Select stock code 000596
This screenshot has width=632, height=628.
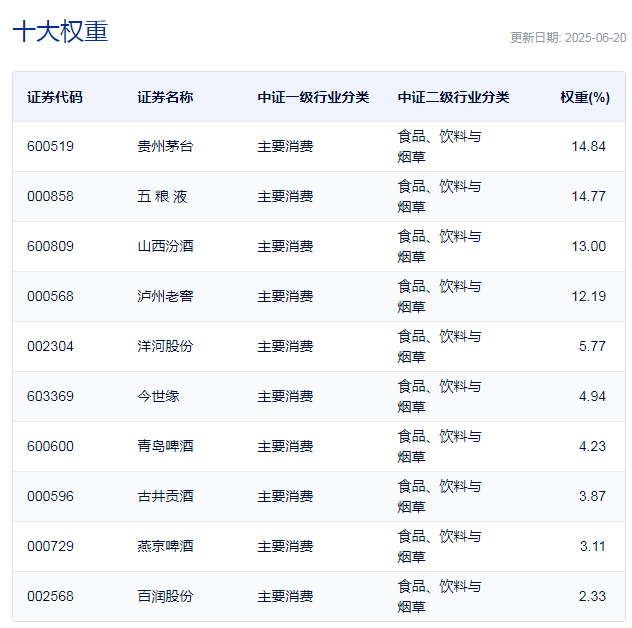coord(50,496)
